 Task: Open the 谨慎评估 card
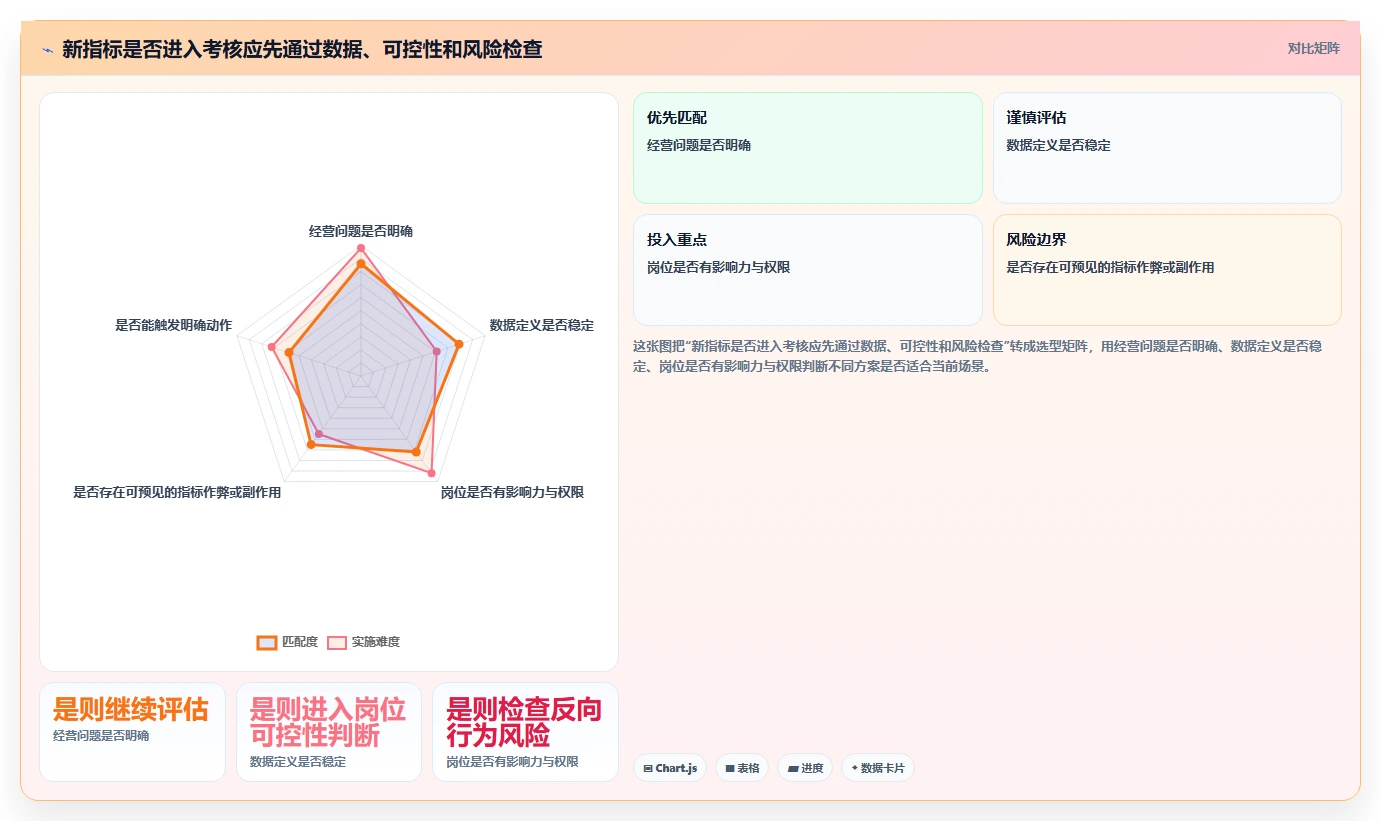tap(1167, 148)
